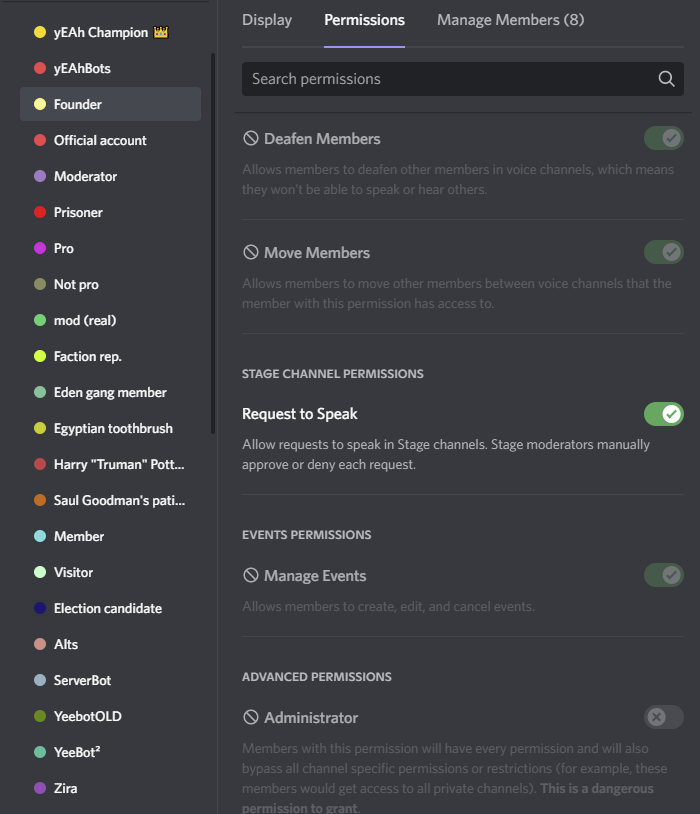This screenshot has width=700, height=814.
Task: Toggle the Manage Events switch
Action: (663, 575)
